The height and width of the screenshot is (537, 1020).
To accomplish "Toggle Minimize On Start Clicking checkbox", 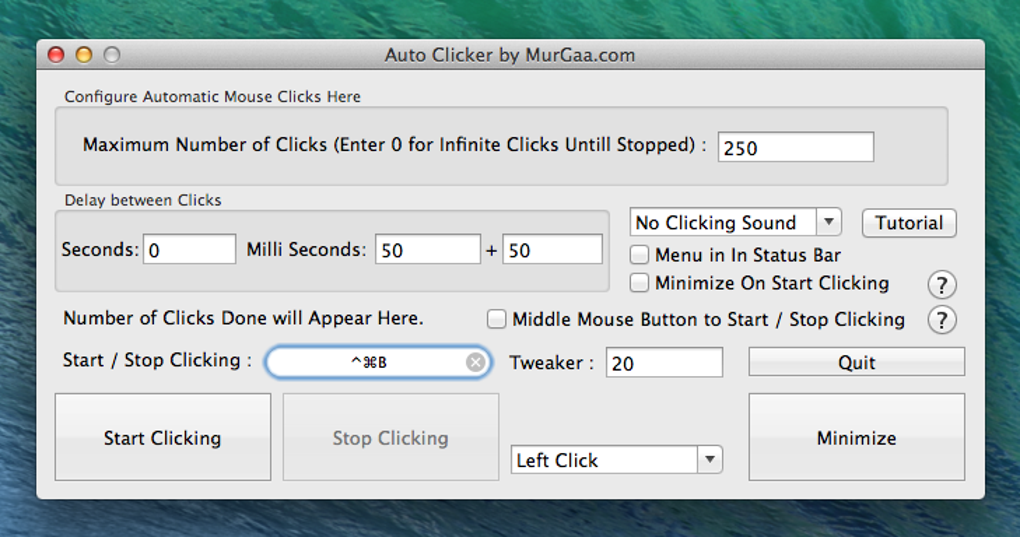I will [x=640, y=283].
